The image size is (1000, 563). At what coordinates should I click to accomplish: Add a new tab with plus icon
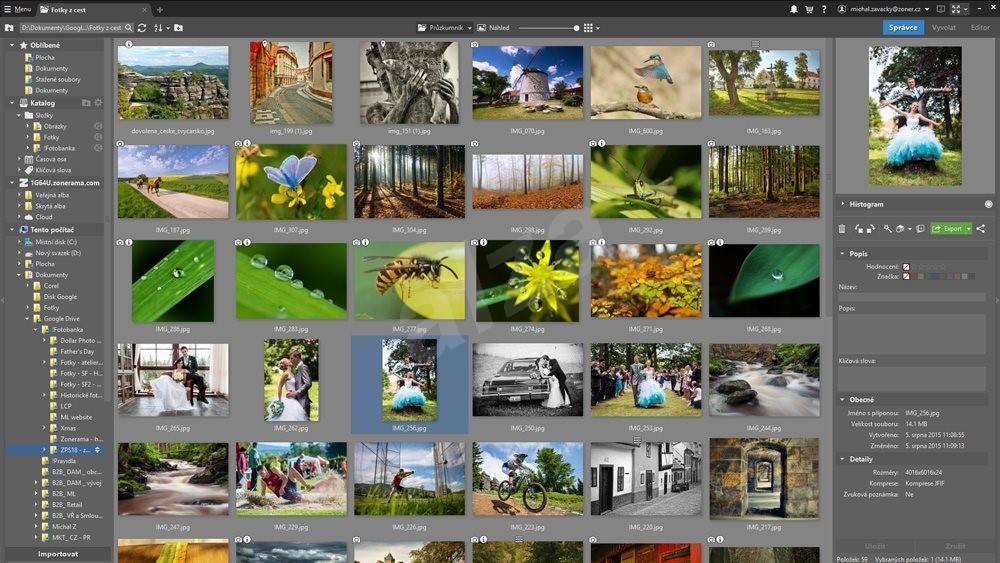click(x=159, y=10)
